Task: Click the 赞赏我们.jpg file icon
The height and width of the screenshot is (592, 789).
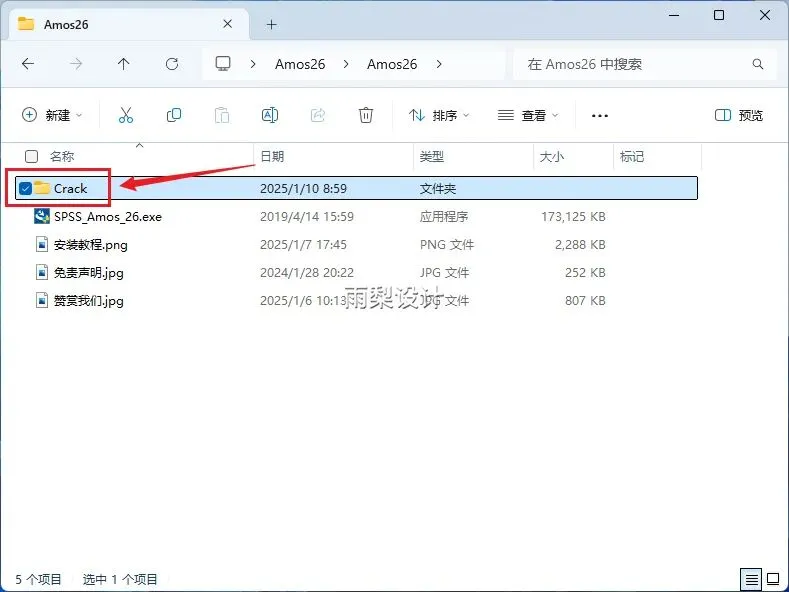Action: click(42, 301)
